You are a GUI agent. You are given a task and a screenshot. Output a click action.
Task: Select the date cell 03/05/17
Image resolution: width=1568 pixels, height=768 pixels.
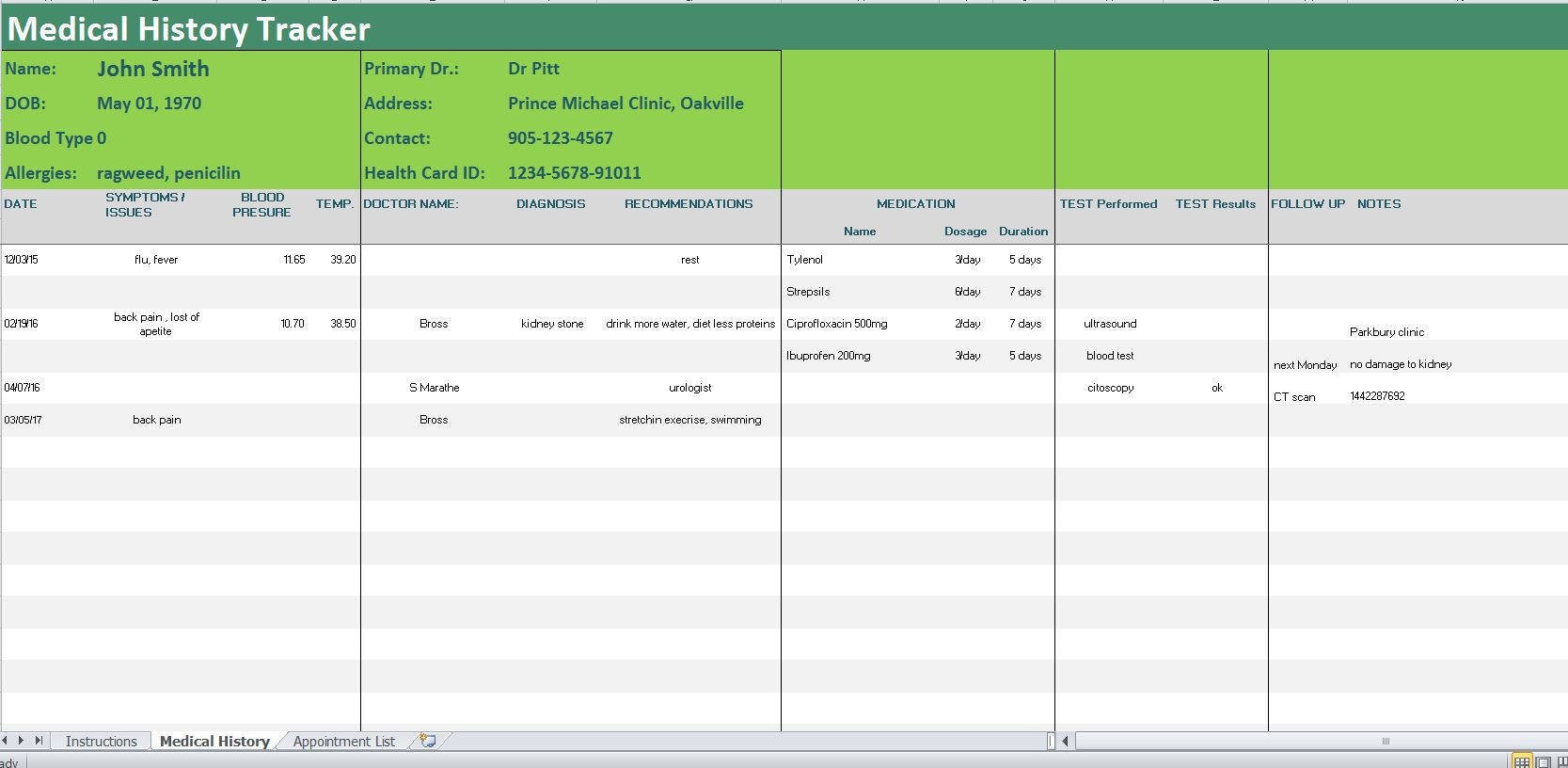(x=23, y=420)
